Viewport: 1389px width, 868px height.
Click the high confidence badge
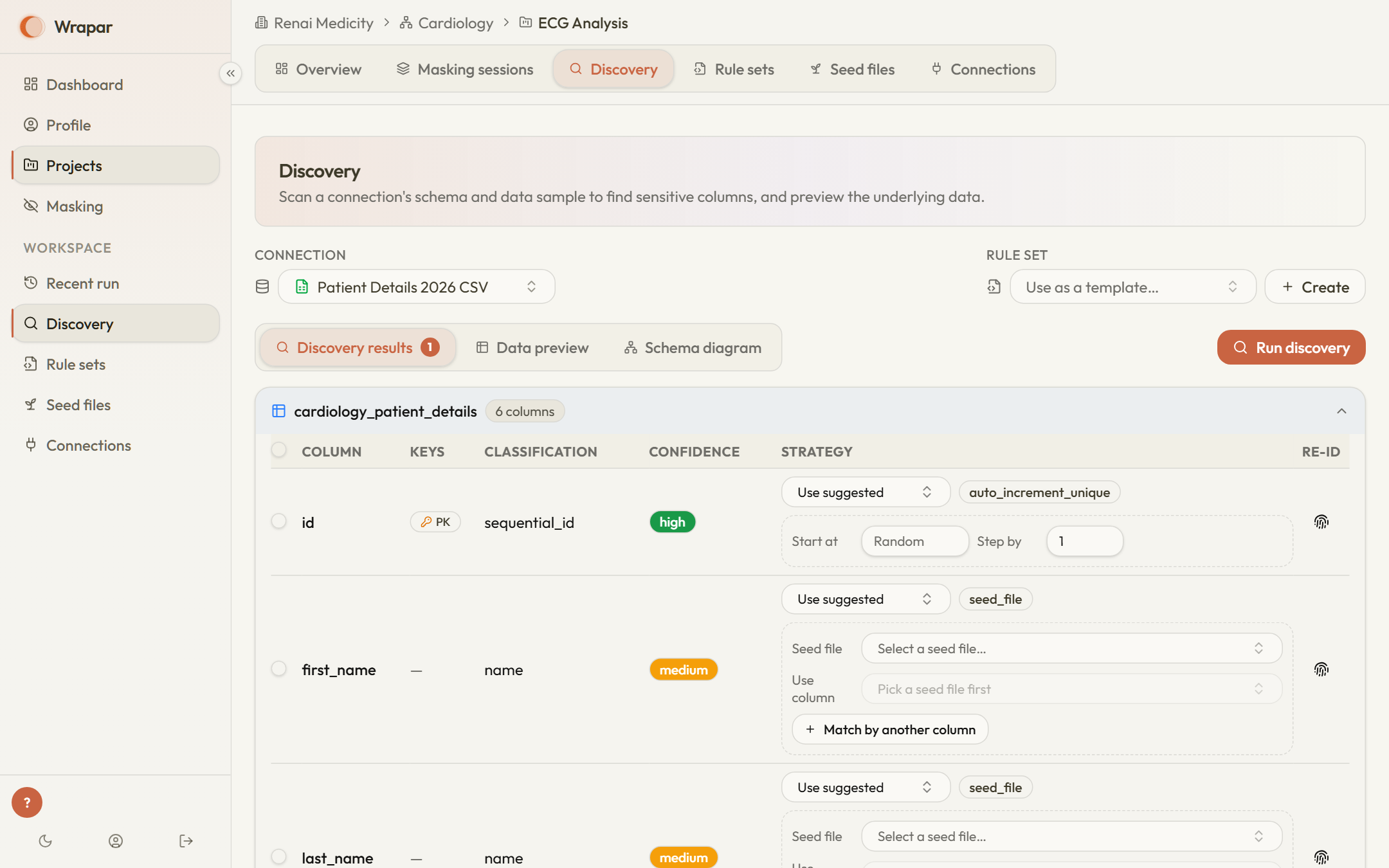[673, 521]
